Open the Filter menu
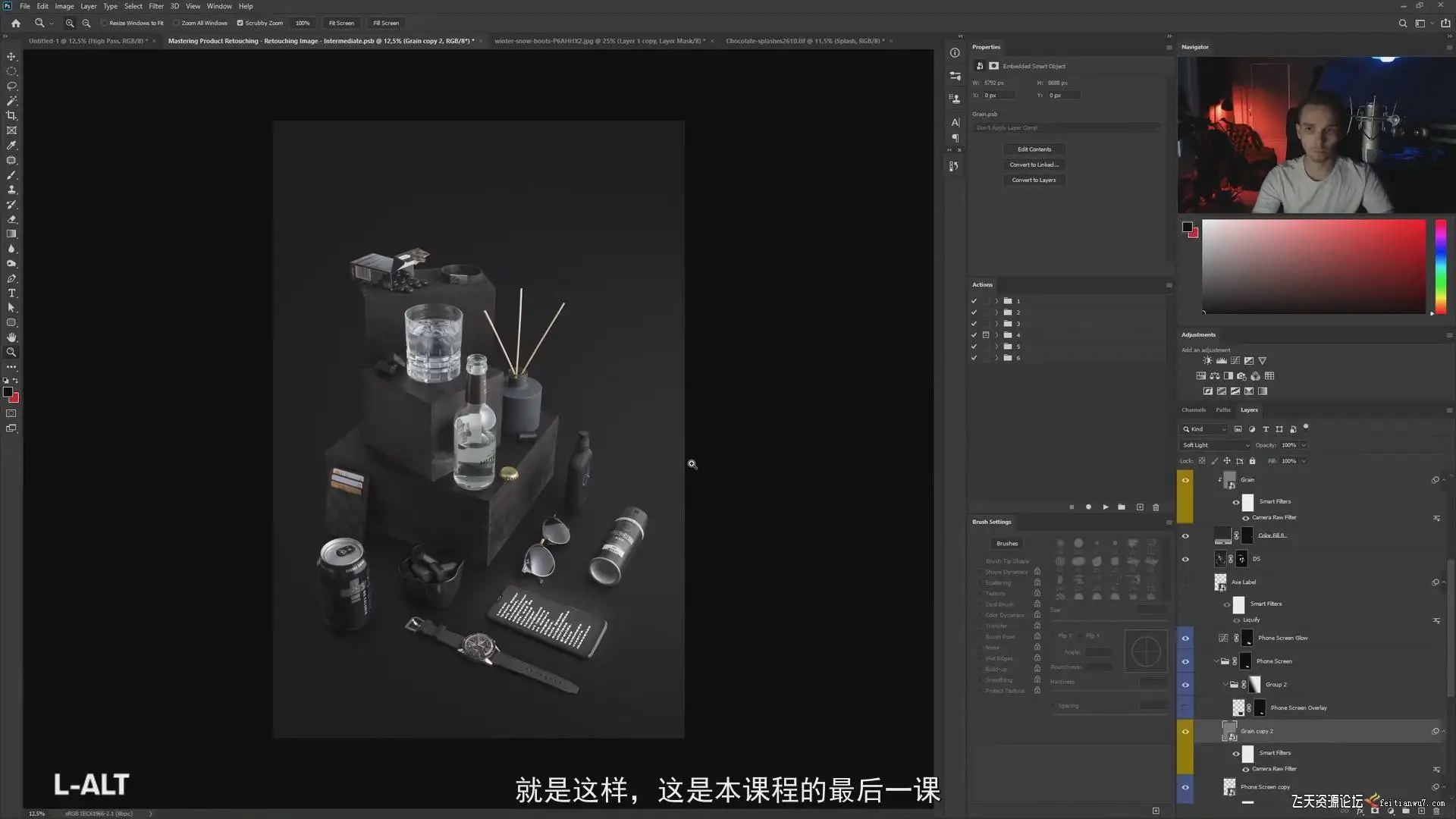 (155, 6)
